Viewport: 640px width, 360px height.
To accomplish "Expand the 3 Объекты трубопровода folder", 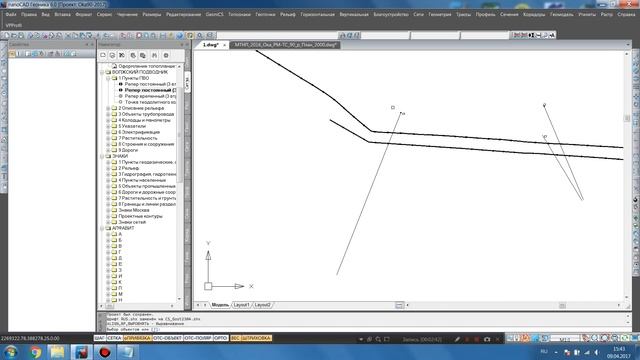I will [108, 114].
